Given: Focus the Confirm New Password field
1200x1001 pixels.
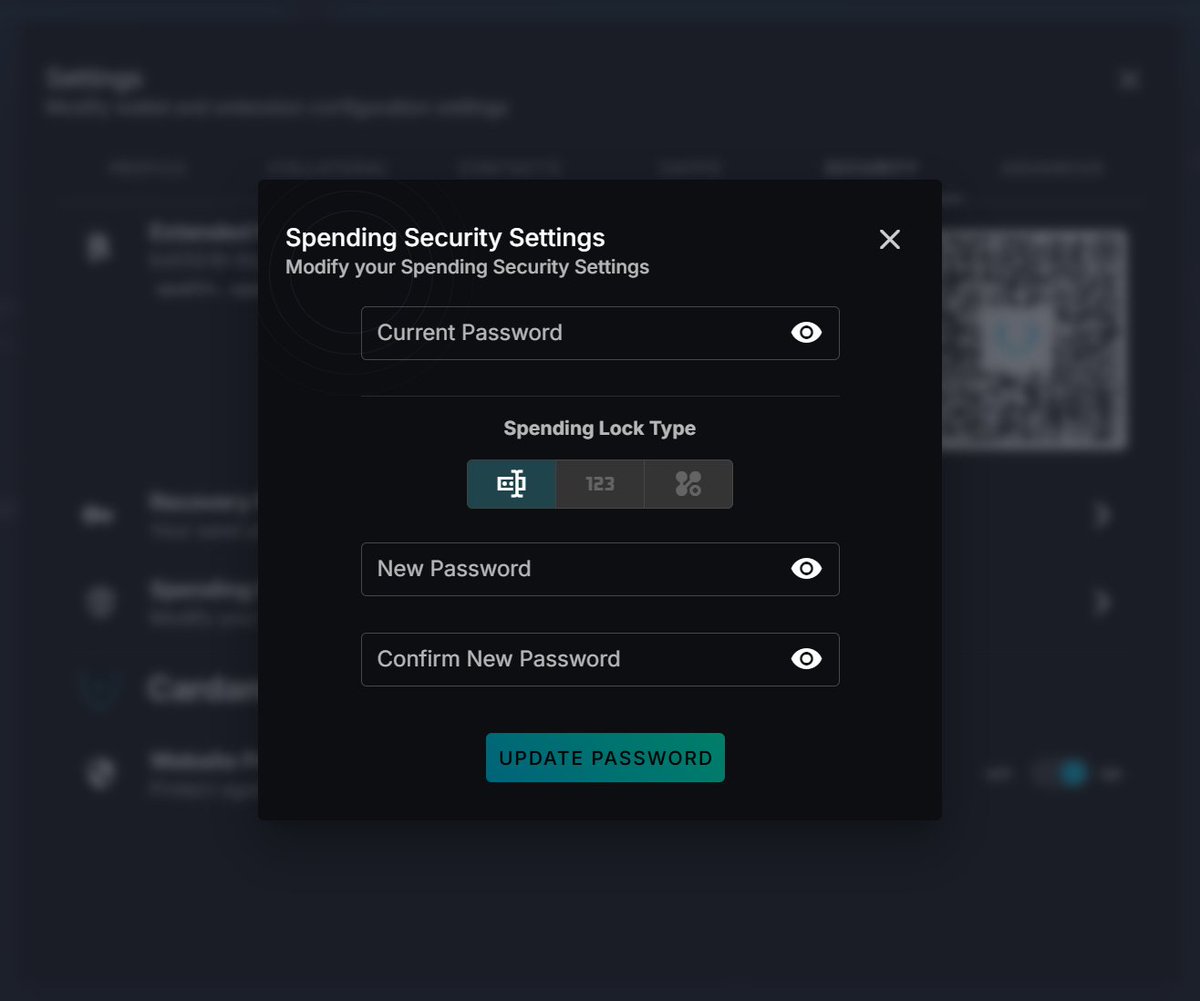Looking at the screenshot, I should (x=600, y=659).
